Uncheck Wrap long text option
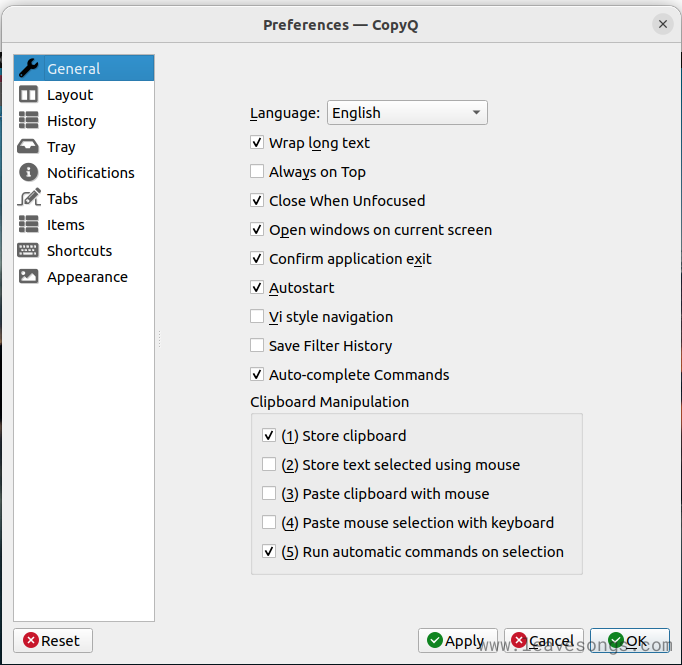The height and width of the screenshot is (665, 682). point(257,143)
